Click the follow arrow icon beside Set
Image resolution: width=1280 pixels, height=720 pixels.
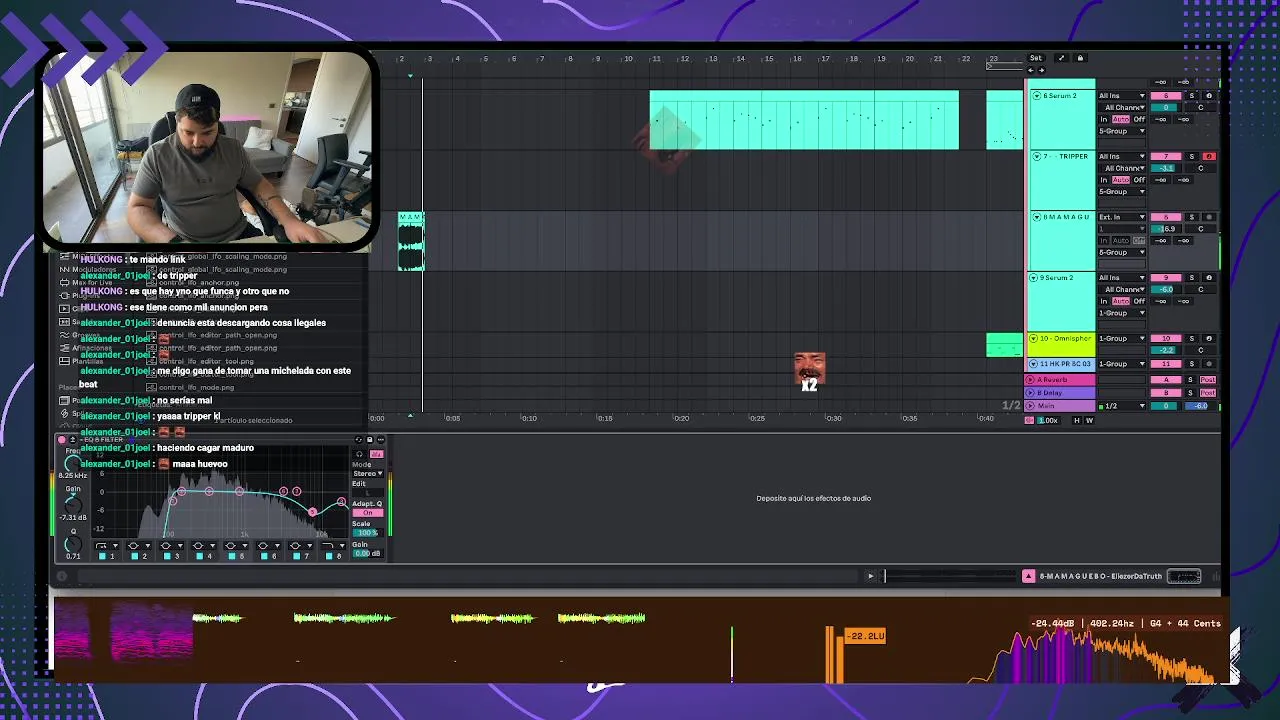coord(1061,58)
